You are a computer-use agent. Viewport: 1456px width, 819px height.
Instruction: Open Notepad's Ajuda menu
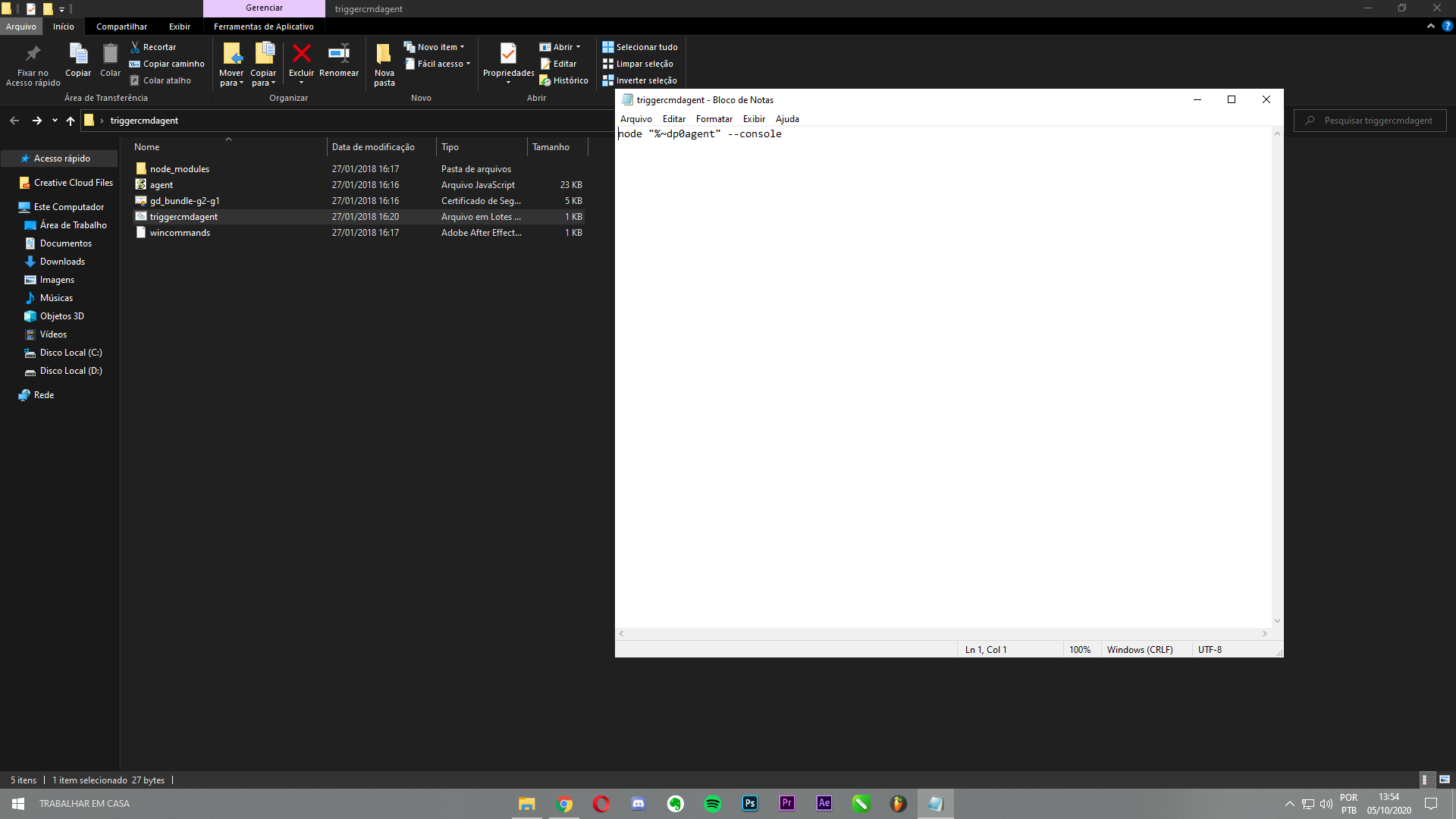click(x=787, y=119)
